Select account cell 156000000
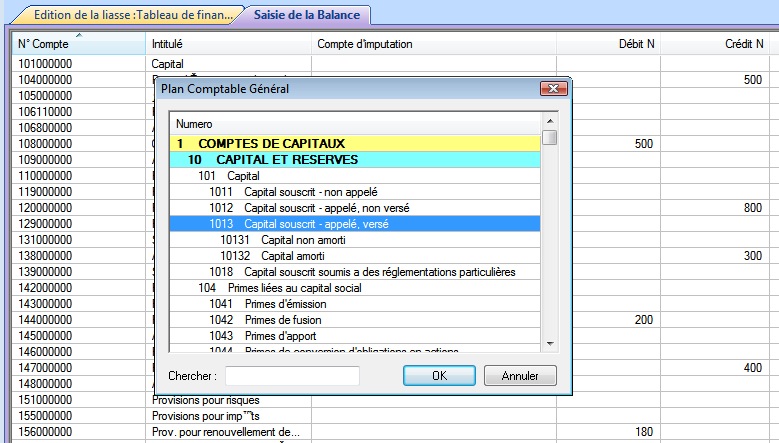The width and height of the screenshot is (779, 443). [78, 432]
